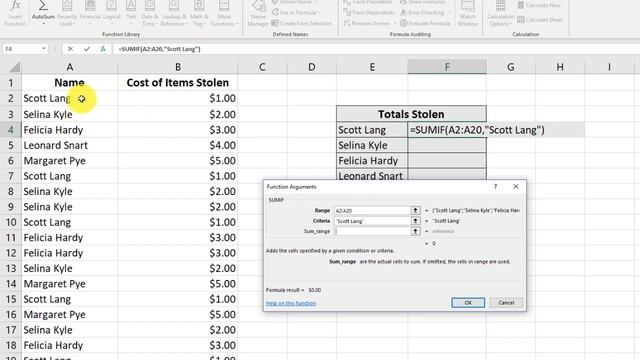Select cell A3 'Selina Kyle'

point(70,114)
